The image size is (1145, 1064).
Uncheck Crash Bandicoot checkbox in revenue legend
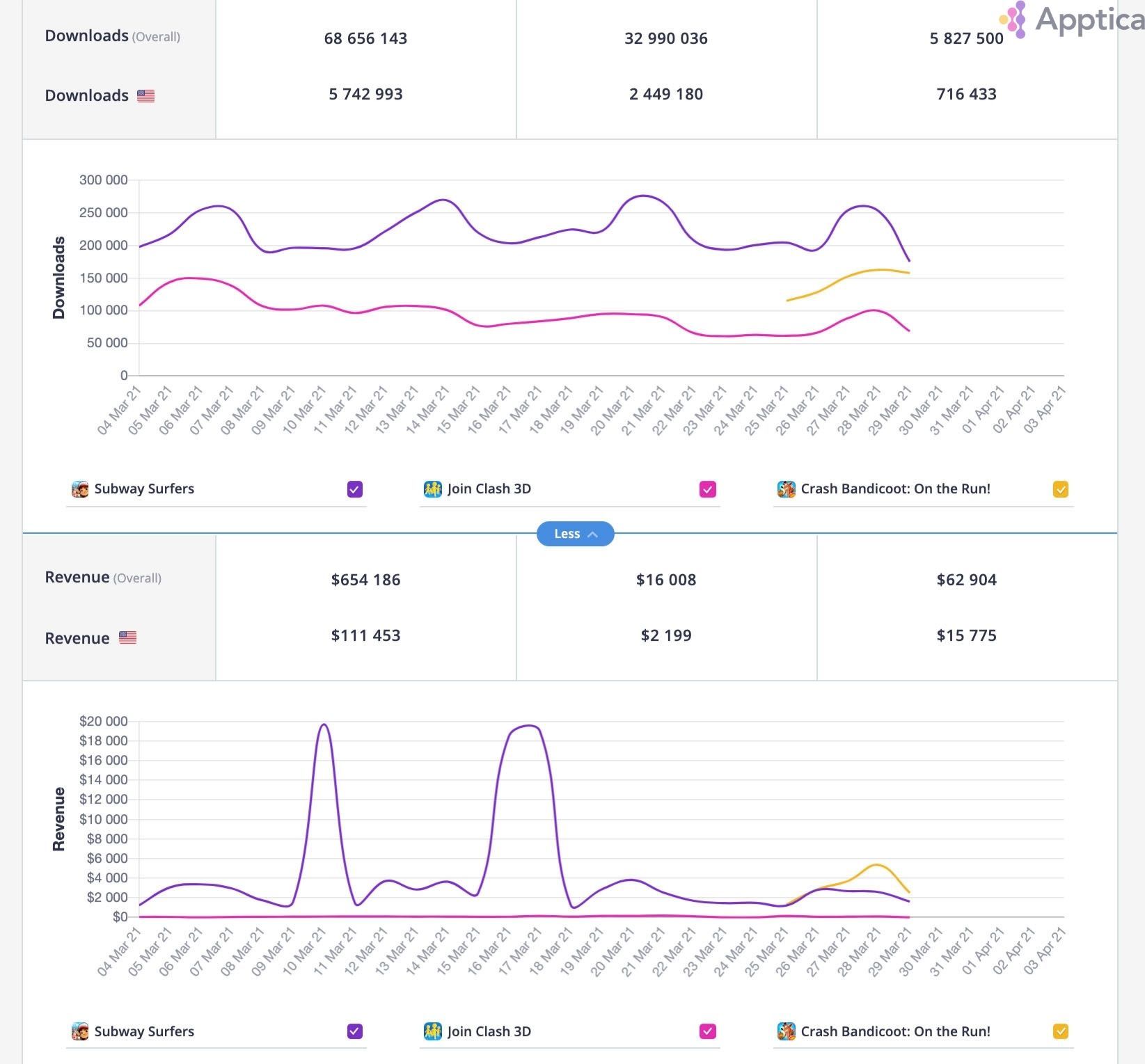[x=1061, y=1031]
